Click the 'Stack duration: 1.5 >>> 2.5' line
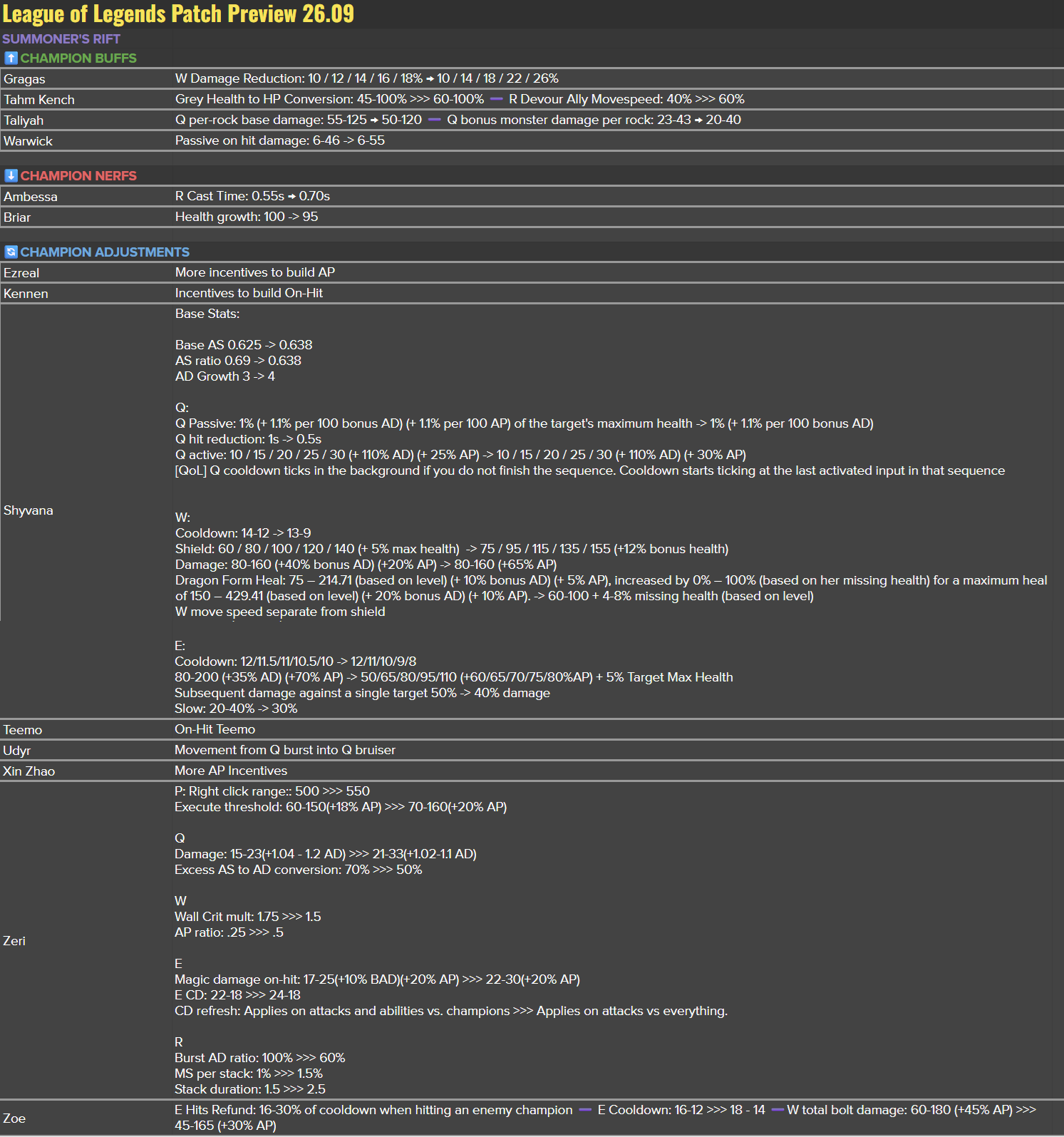The height and width of the screenshot is (1137, 1064). tap(250, 1089)
